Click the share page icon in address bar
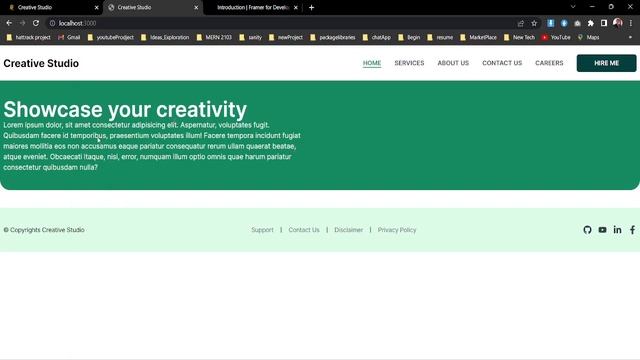Image resolution: width=640 pixels, height=360 pixels. (520, 23)
